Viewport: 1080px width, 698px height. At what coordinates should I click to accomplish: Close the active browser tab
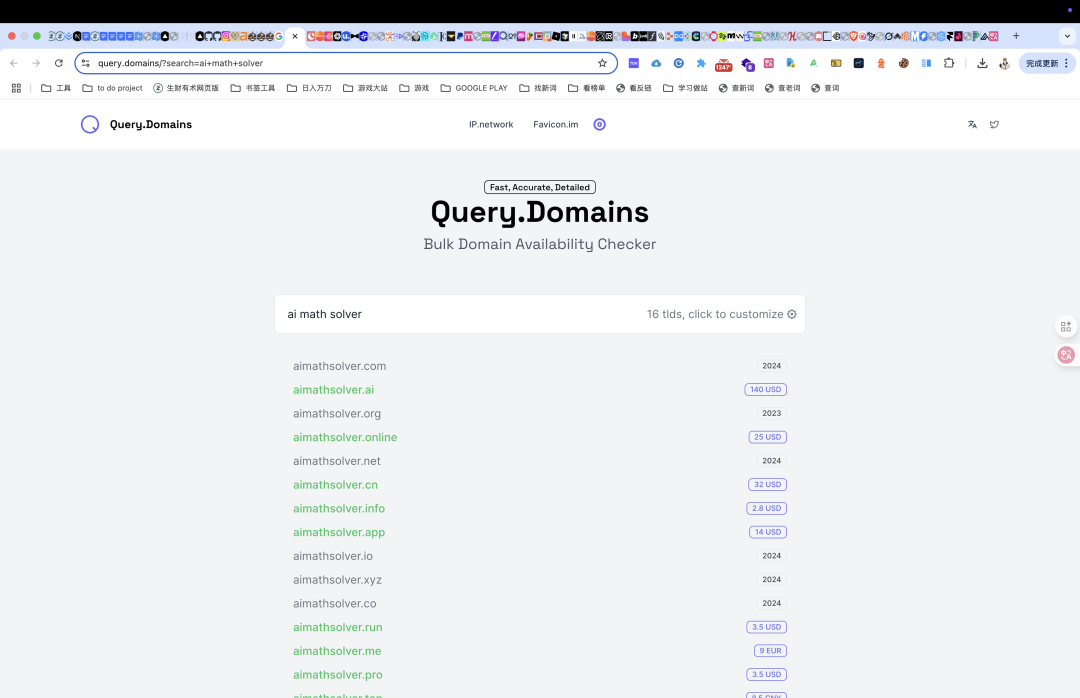[x=295, y=37]
